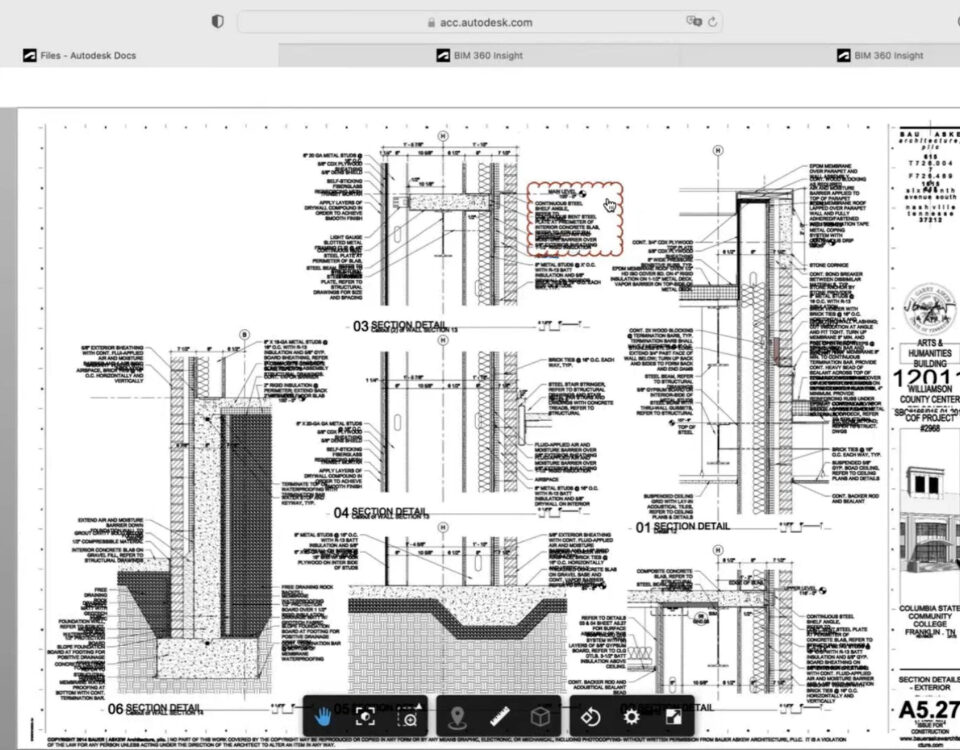This screenshot has width=960, height=750.
Task: Open the viewer Settings gear
Action: (x=631, y=716)
